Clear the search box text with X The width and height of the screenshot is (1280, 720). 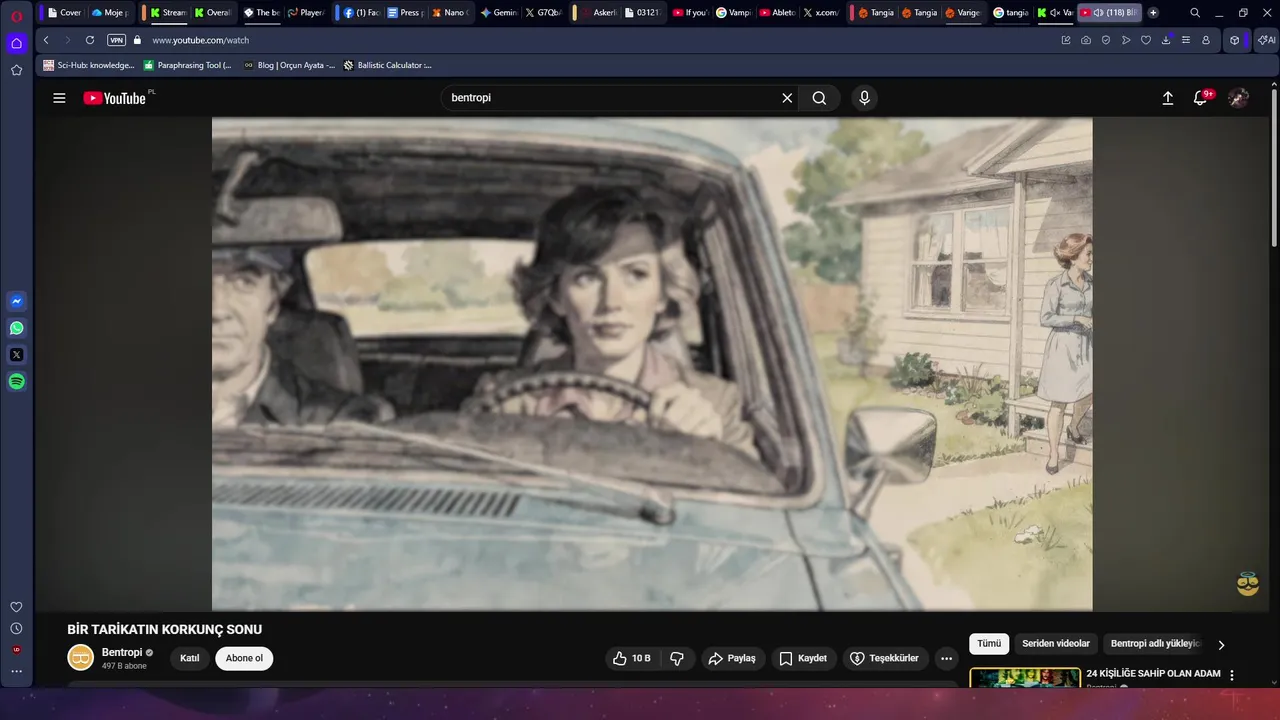pos(787,98)
